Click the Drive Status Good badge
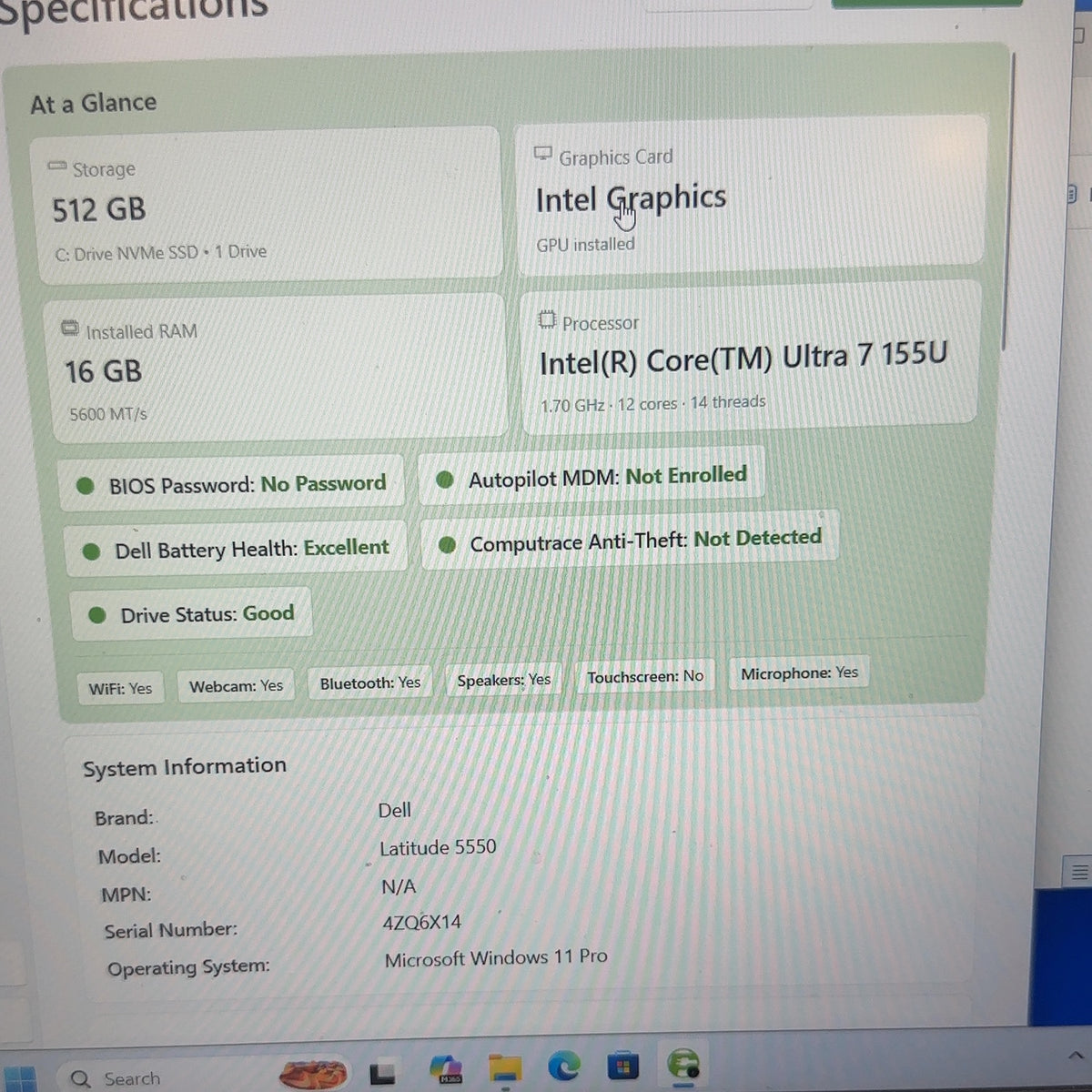The width and height of the screenshot is (1092, 1092). [x=192, y=614]
